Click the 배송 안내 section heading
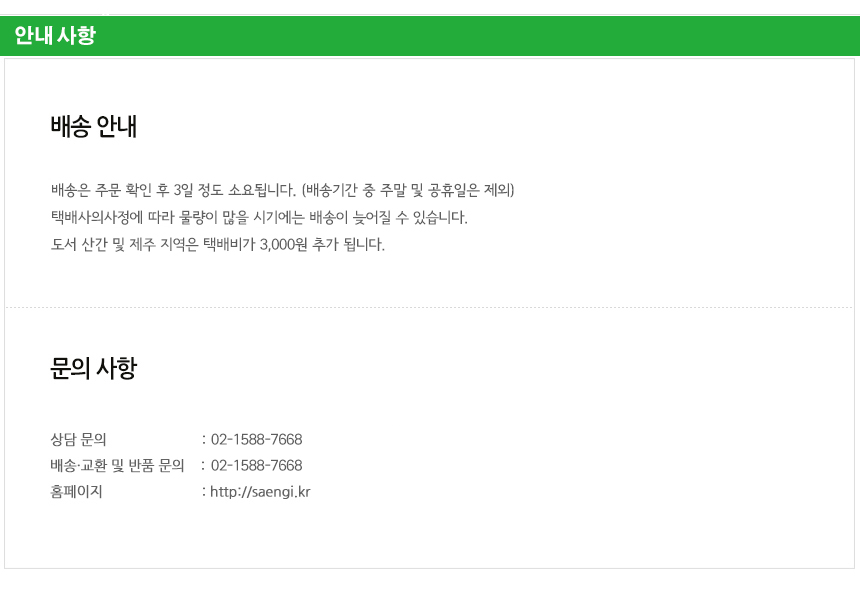 click(x=94, y=126)
